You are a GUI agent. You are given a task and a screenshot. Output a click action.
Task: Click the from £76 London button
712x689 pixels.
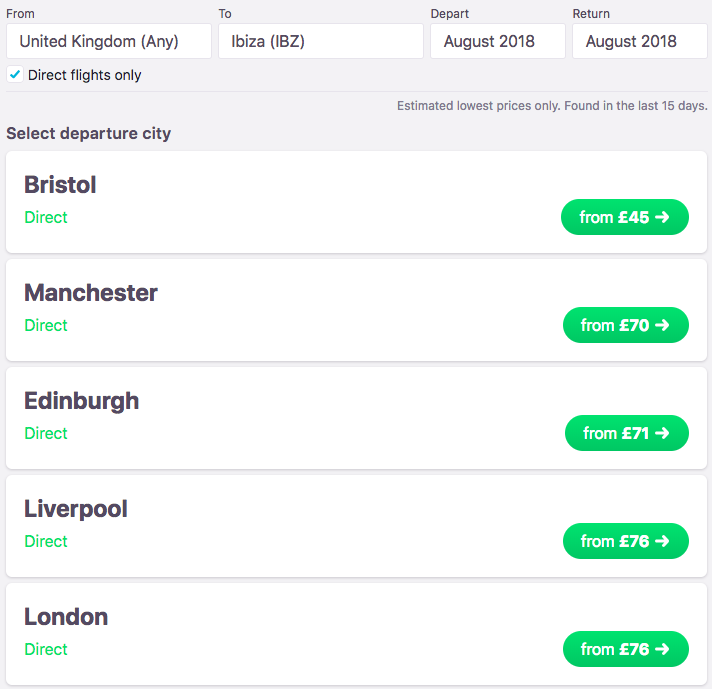coord(626,649)
